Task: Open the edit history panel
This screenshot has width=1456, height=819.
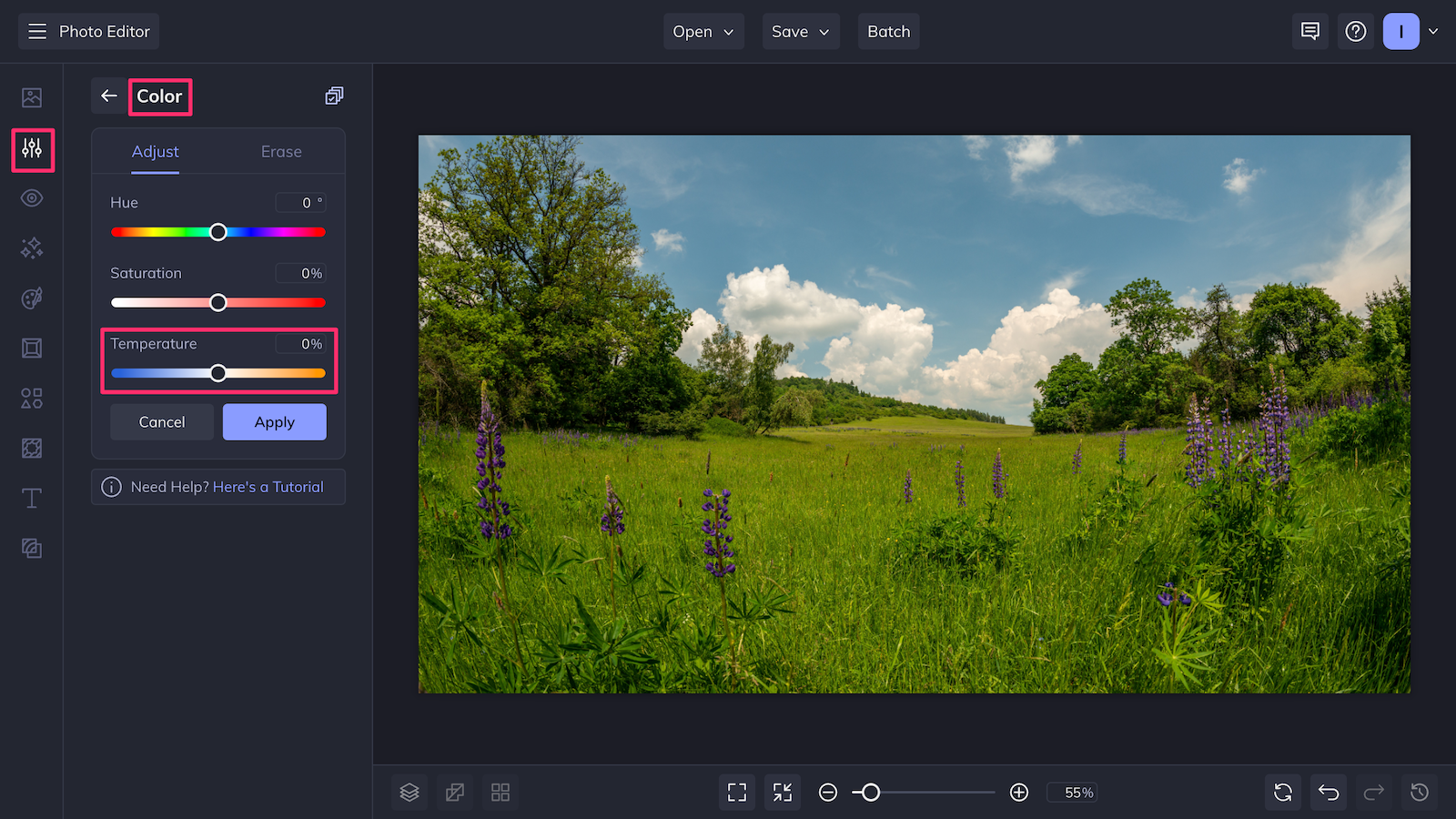Action: (1420, 792)
